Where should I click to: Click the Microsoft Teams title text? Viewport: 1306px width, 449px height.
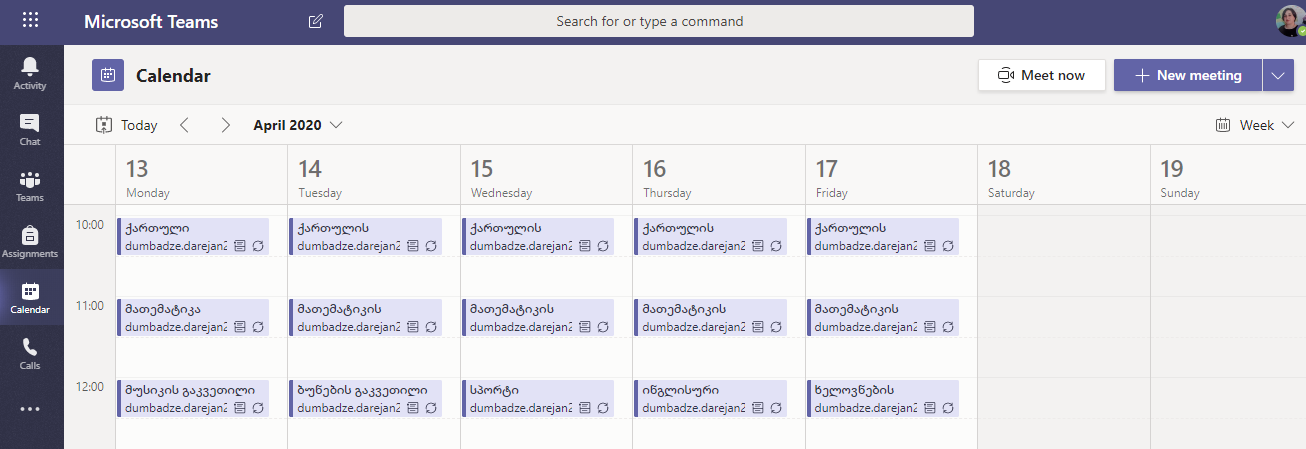151,21
